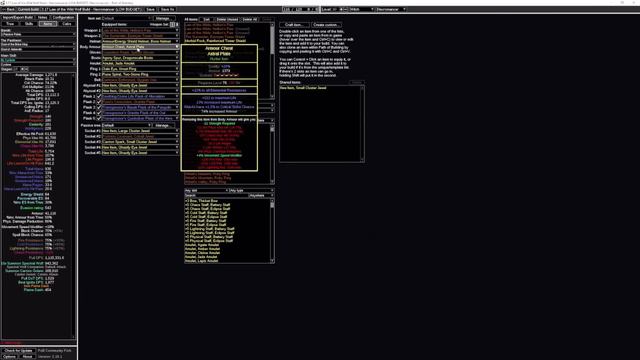
Task: Click the Save As button
Action: point(167,9)
